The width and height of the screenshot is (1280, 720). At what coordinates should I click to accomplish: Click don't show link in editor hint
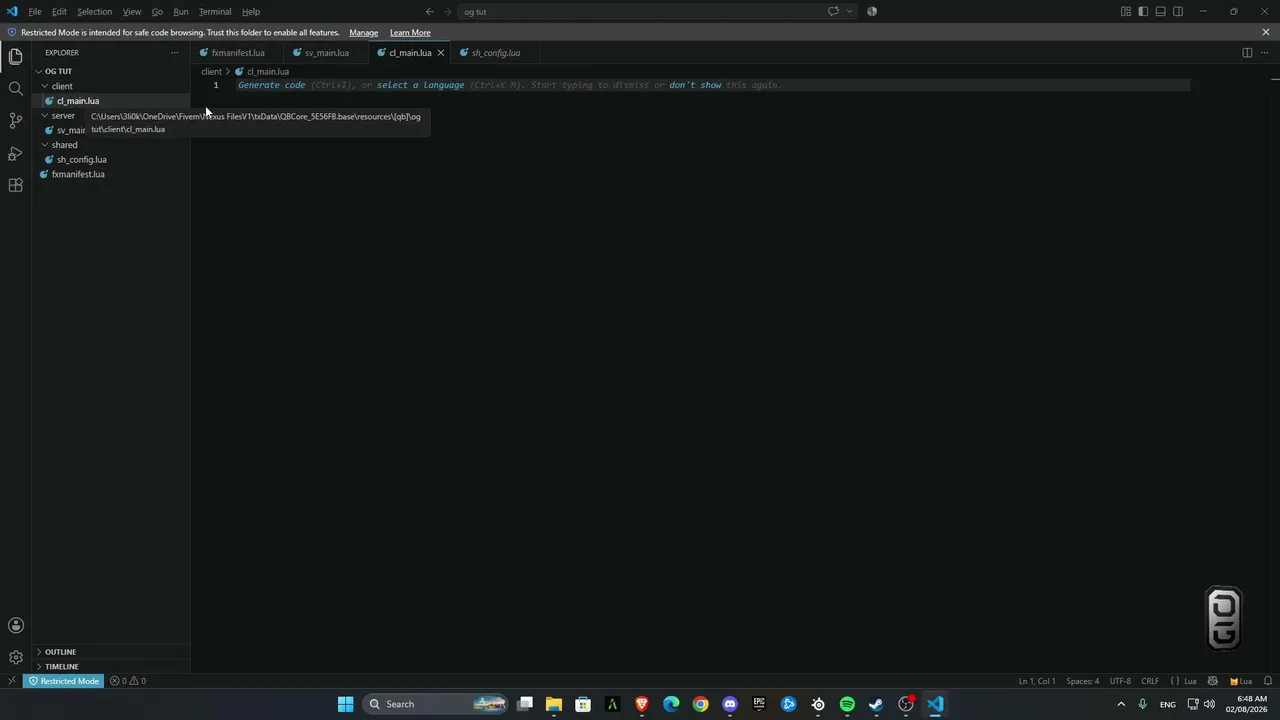click(695, 85)
